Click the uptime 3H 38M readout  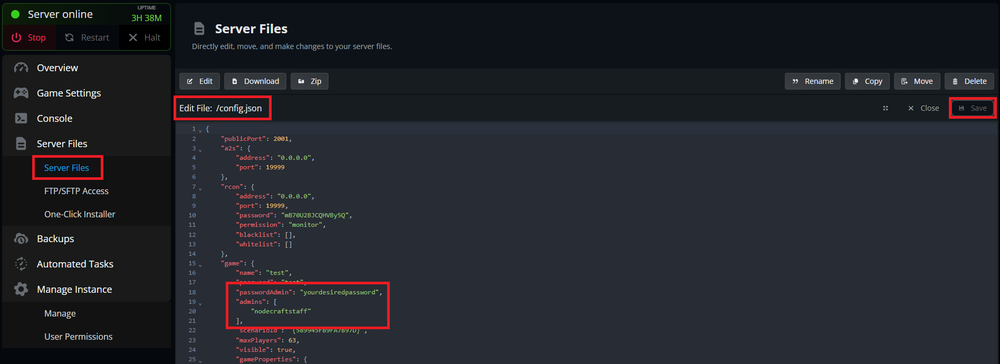[146, 18]
